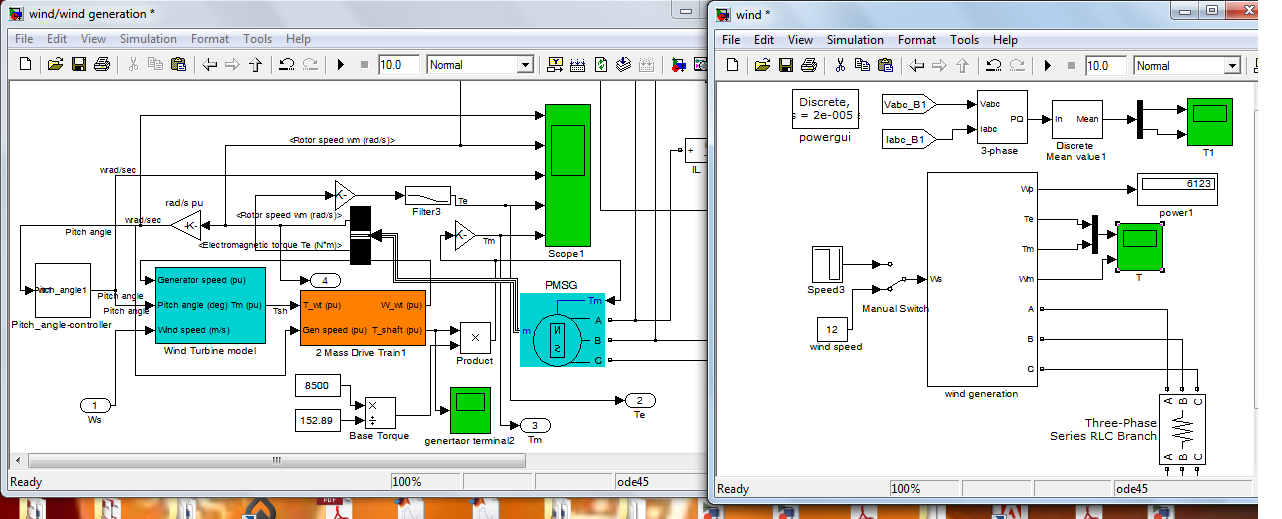Click Paste icon in wind window
The height and width of the screenshot is (519, 1282).
pos(886,65)
